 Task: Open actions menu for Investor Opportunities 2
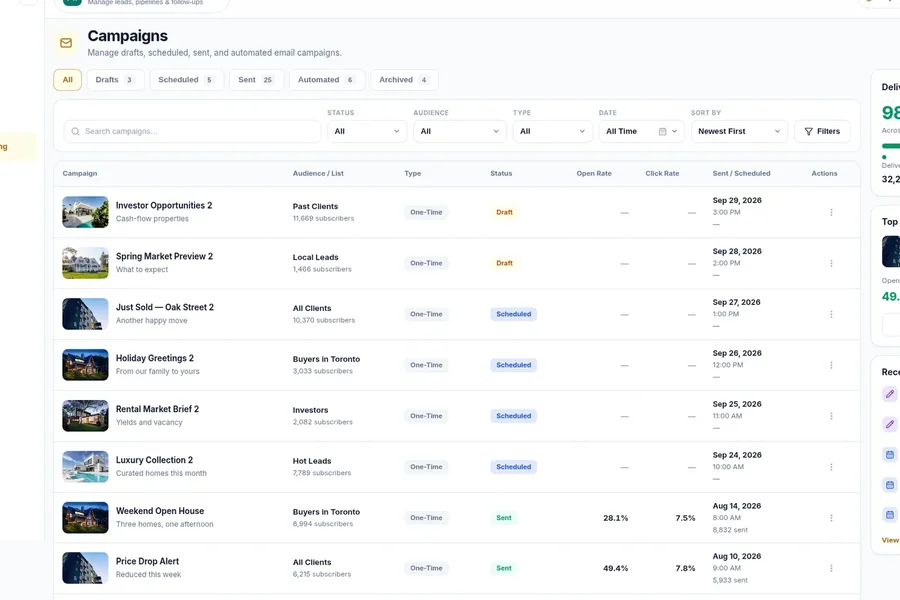tap(831, 212)
